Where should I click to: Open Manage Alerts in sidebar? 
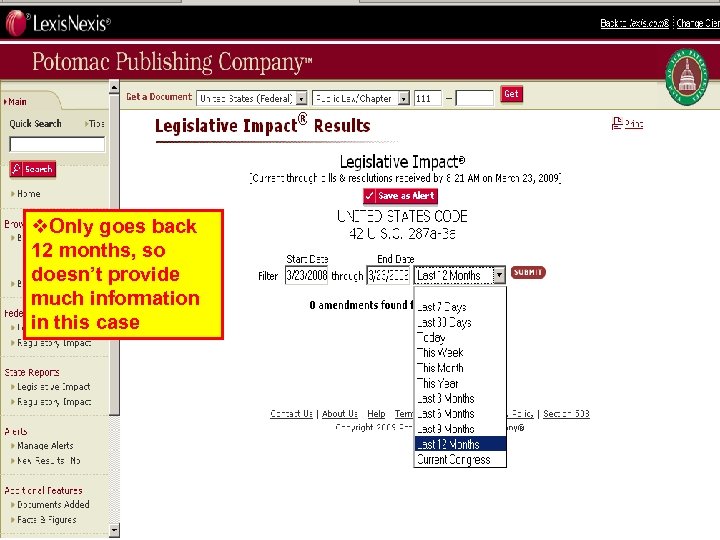45,445
